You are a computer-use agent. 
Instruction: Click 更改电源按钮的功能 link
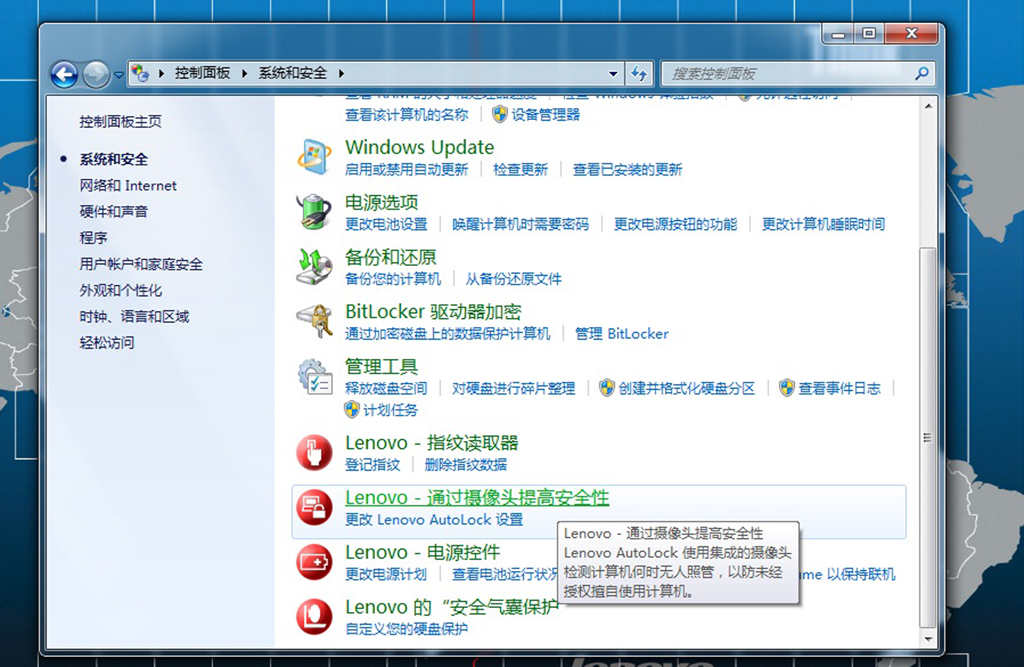[x=675, y=224]
